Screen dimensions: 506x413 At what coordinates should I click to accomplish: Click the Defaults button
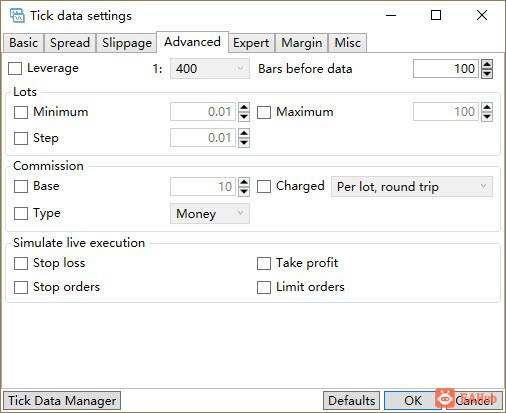[x=351, y=400]
